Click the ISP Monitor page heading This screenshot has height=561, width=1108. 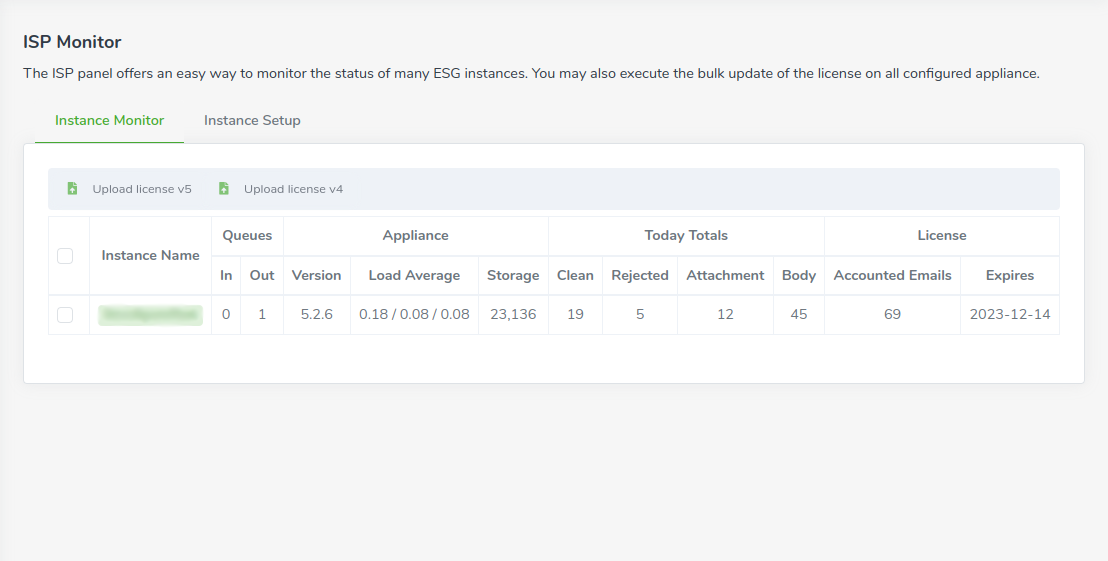[72, 42]
